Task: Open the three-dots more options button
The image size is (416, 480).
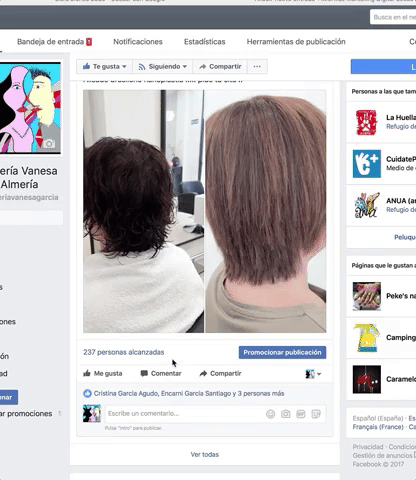Action: point(257,67)
